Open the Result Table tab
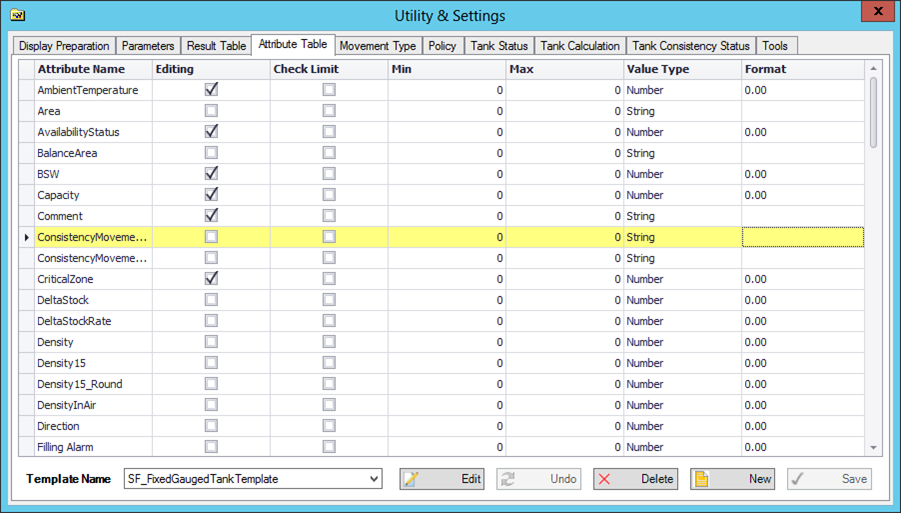 click(216, 46)
